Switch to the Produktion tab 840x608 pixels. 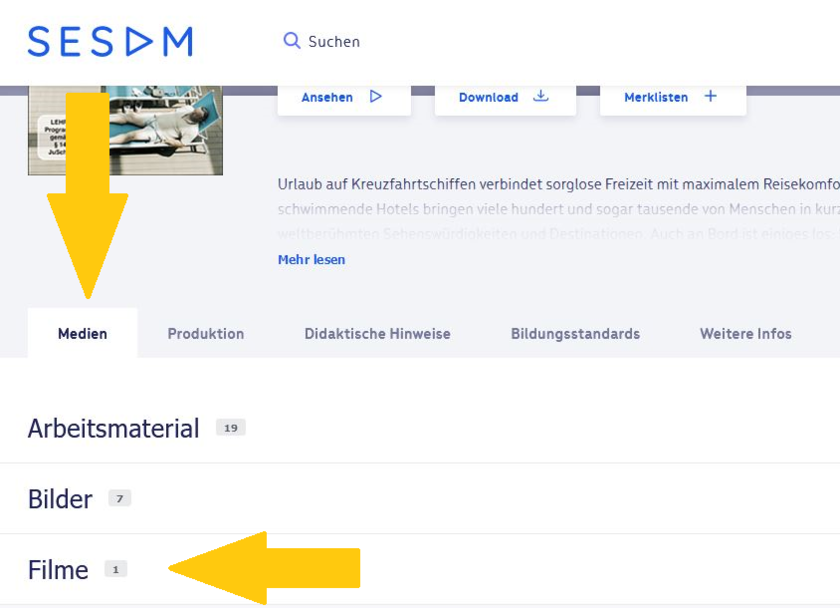tap(205, 333)
